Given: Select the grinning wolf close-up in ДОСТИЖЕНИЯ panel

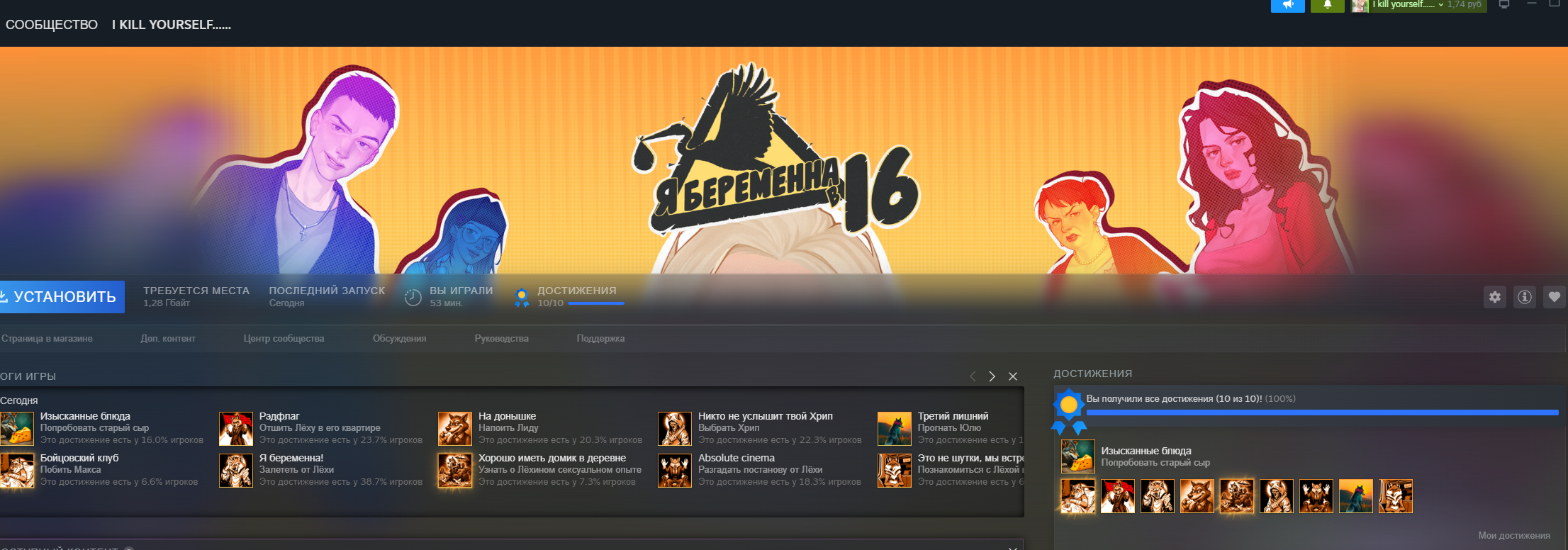Looking at the screenshot, I should click(1197, 496).
